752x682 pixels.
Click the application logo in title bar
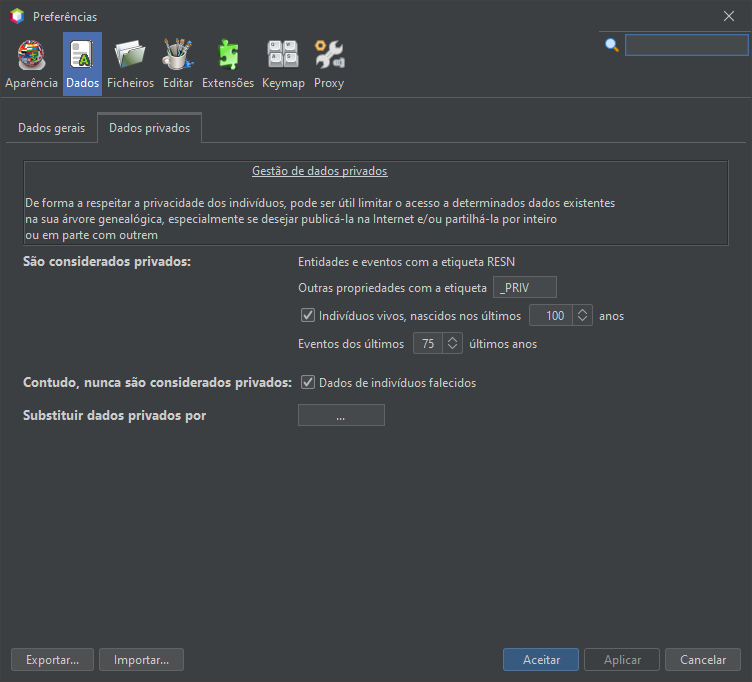tap(17, 16)
